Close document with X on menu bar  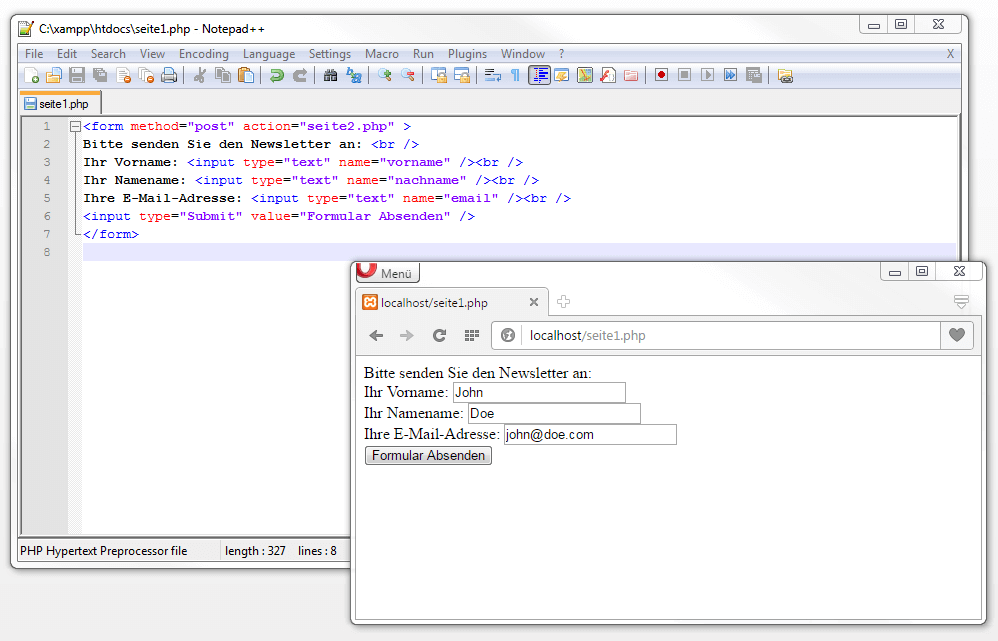950,54
